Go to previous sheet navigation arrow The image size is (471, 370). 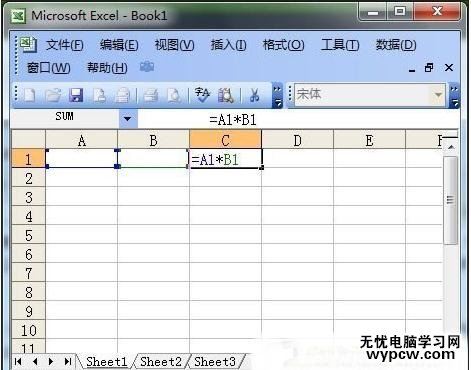tap(35, 361)
